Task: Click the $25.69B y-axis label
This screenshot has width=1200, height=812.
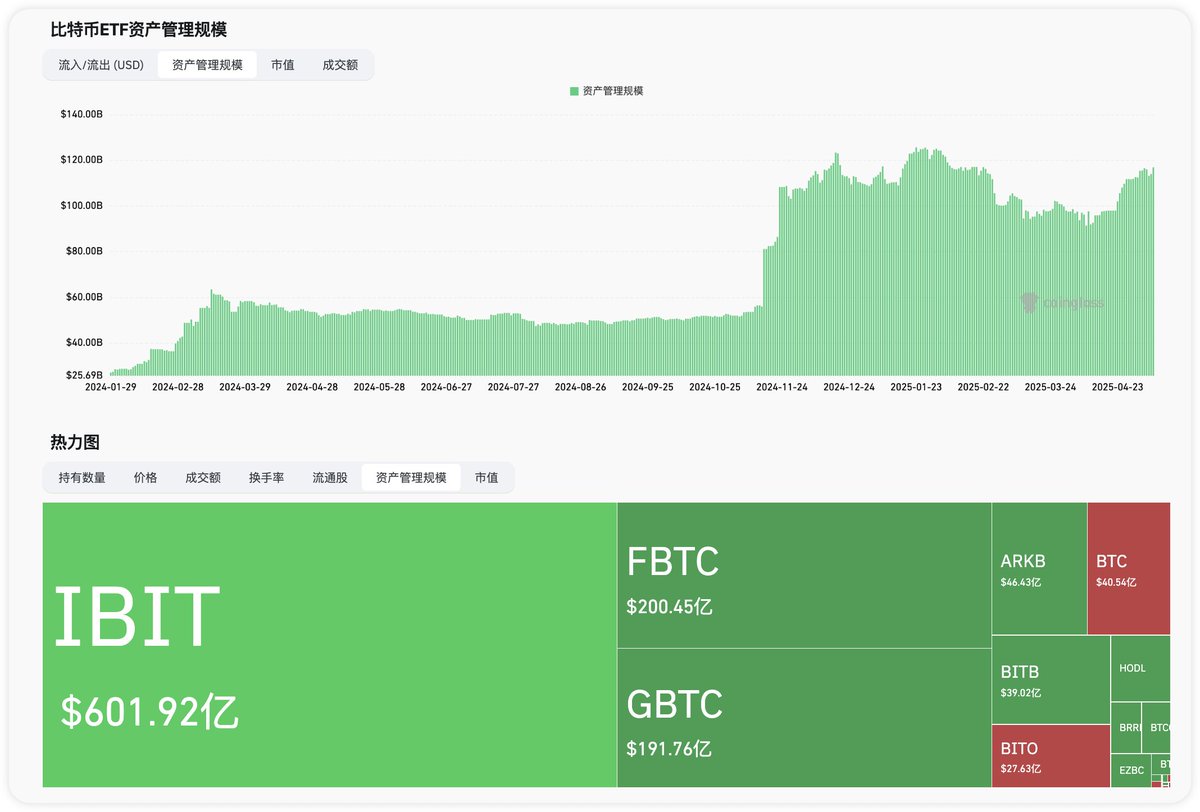Action: point(84,376)
